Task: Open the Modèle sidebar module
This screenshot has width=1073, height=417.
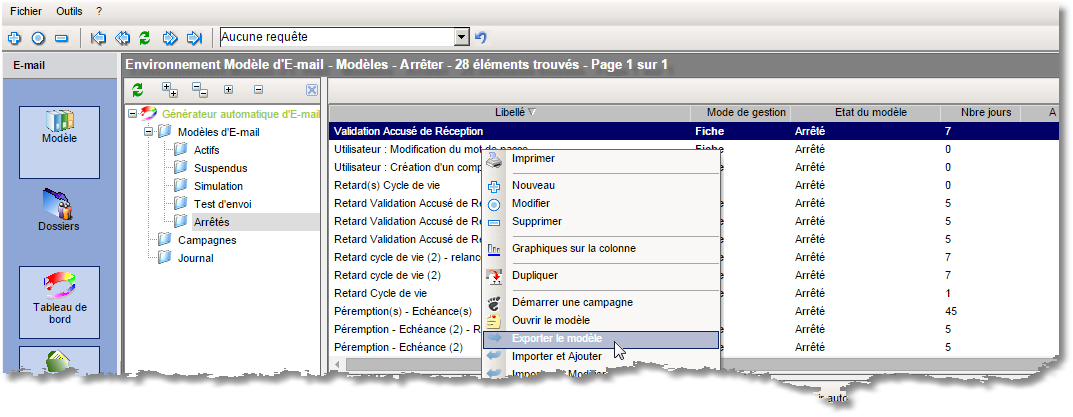Action: (59, 142)
